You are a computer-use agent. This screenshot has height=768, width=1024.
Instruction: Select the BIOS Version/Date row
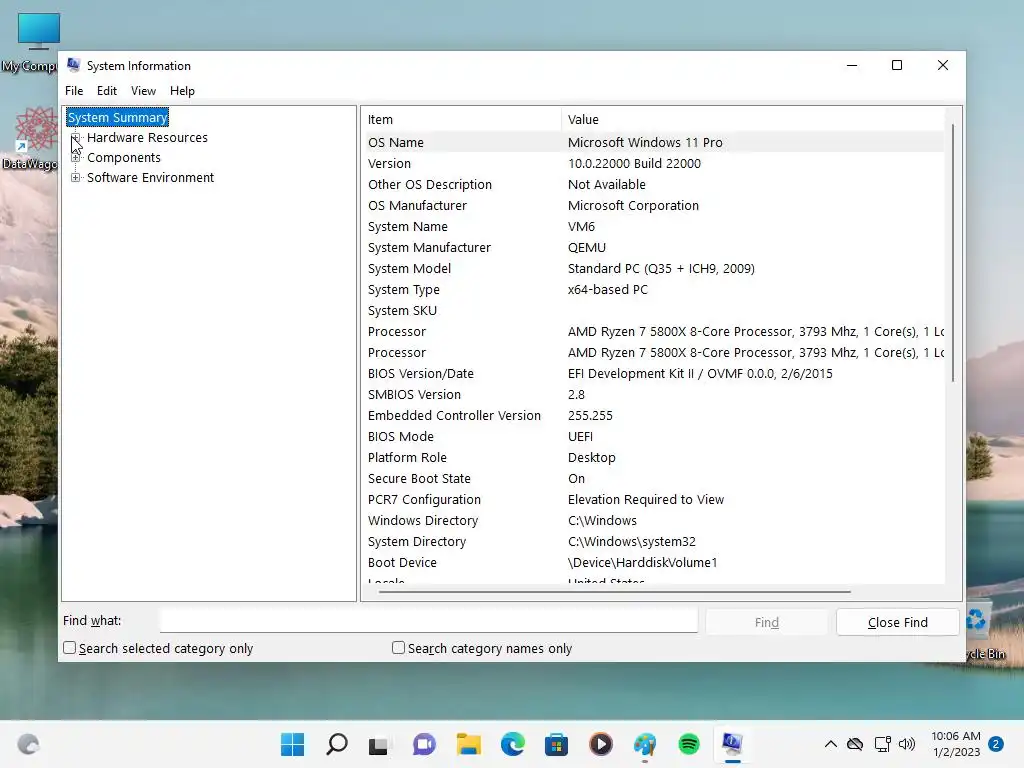point(653,374)
